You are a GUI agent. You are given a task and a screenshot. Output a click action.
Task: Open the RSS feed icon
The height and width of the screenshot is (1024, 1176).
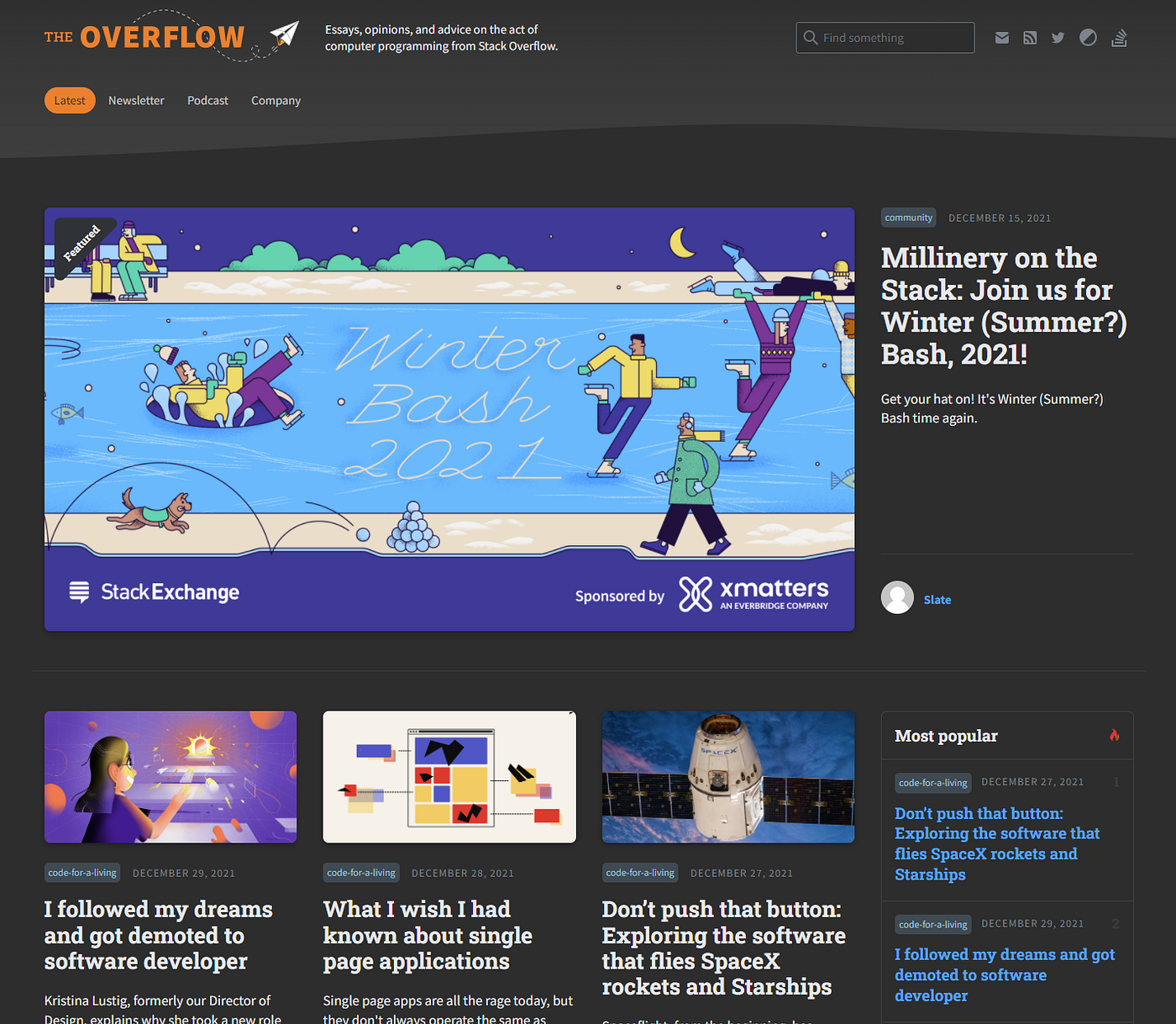[x=1030, y=38]
